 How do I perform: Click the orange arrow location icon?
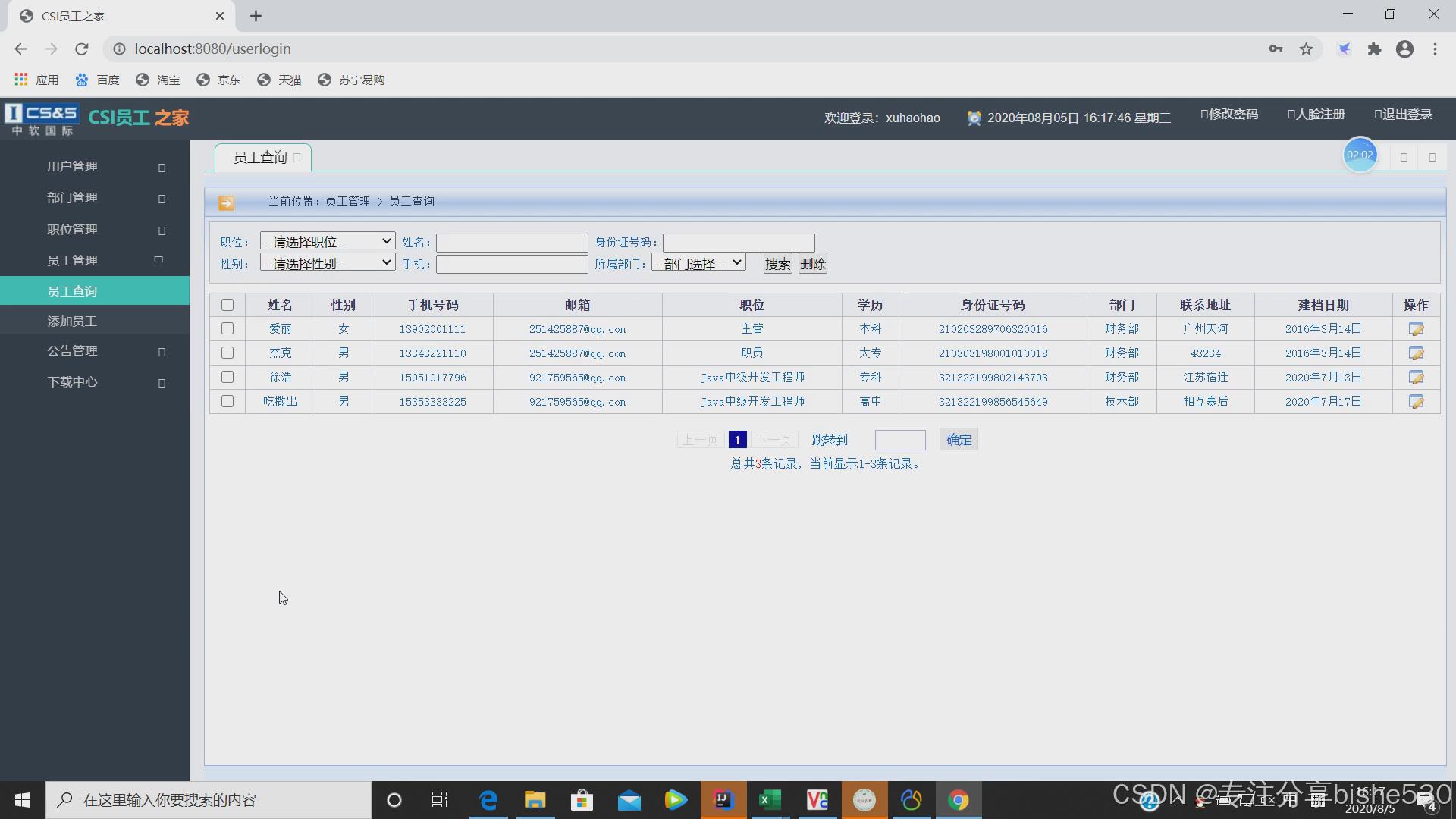(226, 202)
